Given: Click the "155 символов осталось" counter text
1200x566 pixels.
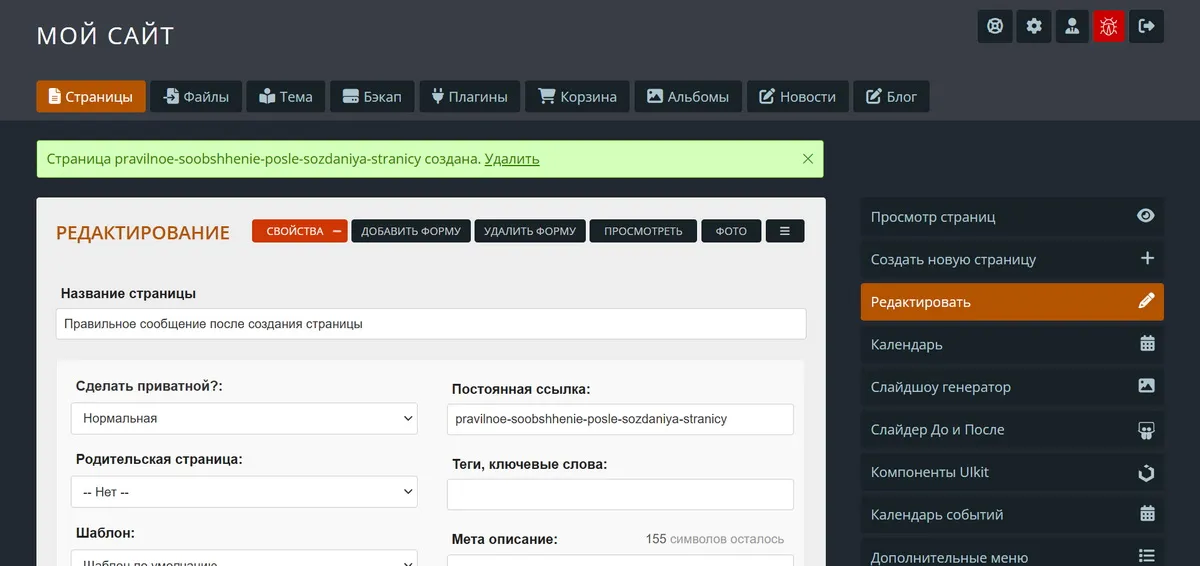Looking at the screenshot, I should click(715, 539).
